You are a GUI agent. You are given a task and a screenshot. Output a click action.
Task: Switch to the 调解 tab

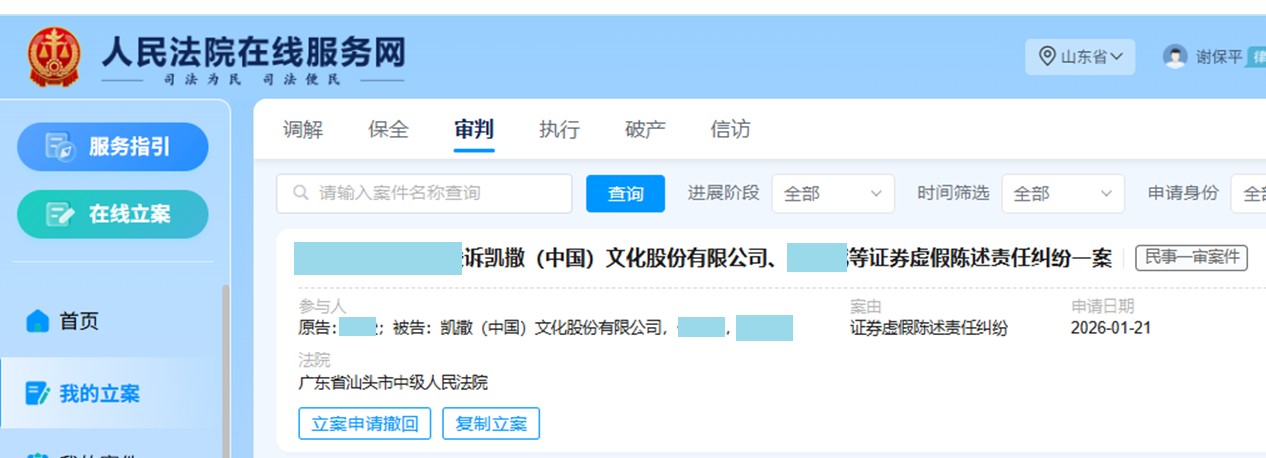pos(303,130)
